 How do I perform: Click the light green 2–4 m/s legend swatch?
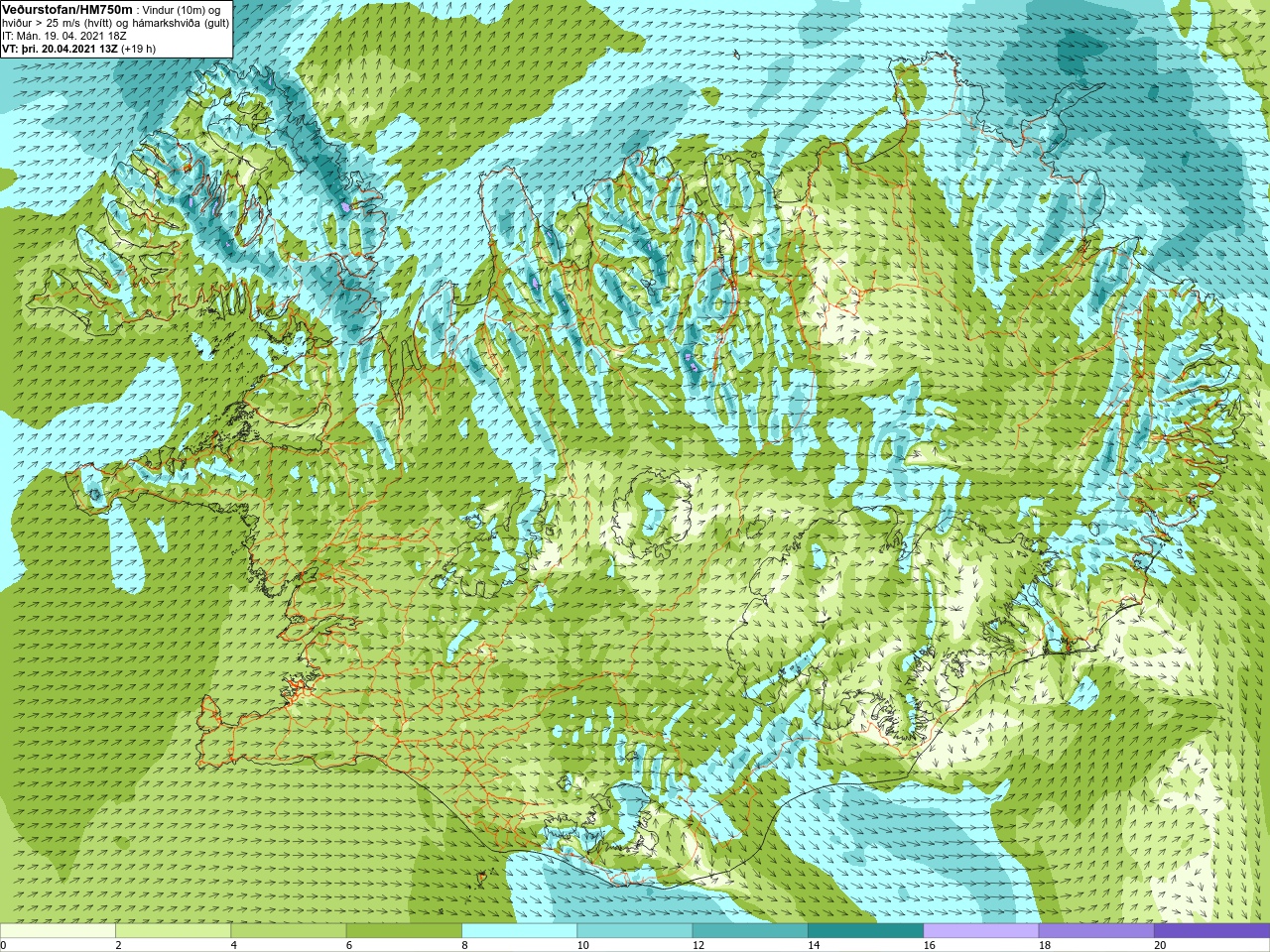(x=173, y=931)
